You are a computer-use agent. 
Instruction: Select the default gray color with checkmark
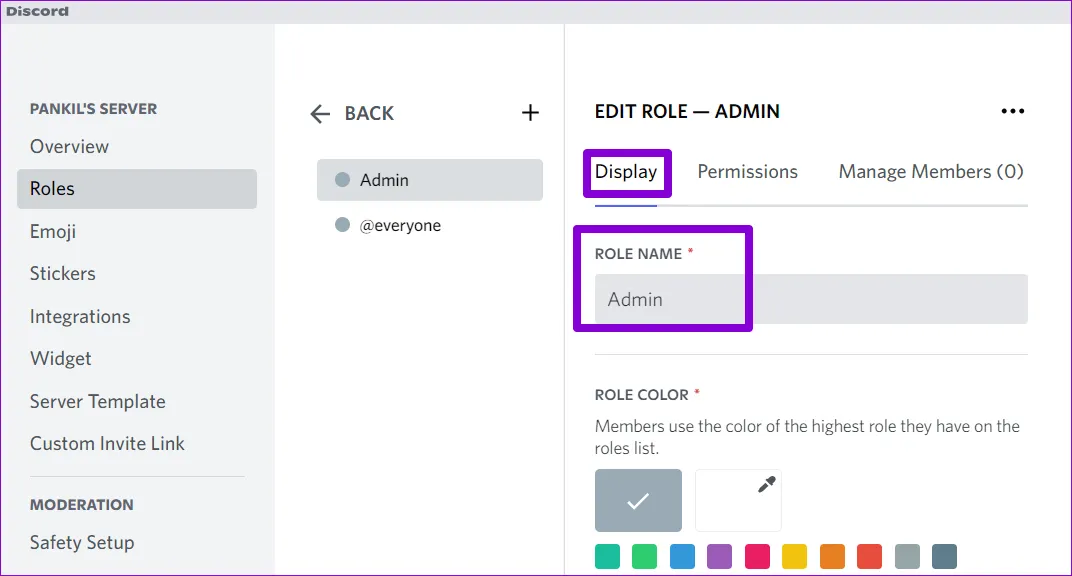click(x=638, y=500)
